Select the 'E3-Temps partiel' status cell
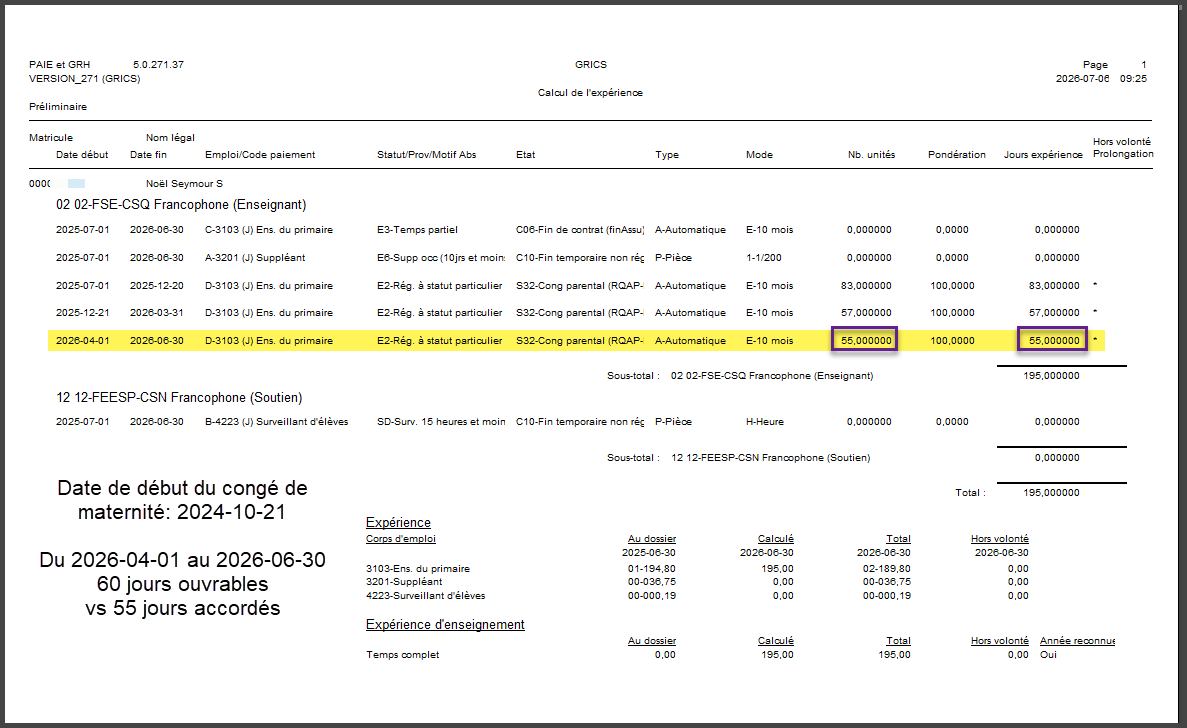Viewport: 1187px width, 728px height. (417, 229)
